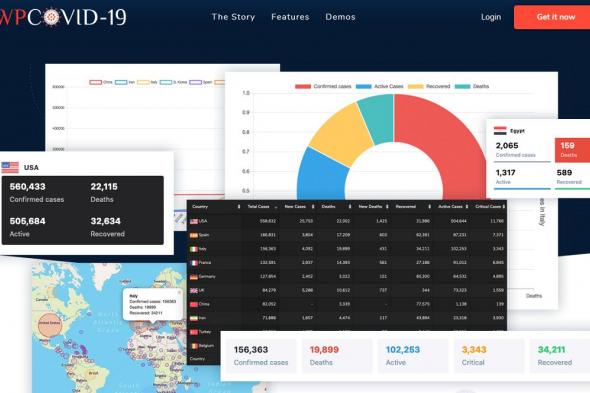Screen dimensions: 590x393
Task: Click the USA flag in the USA card
Action: [10, 168]
